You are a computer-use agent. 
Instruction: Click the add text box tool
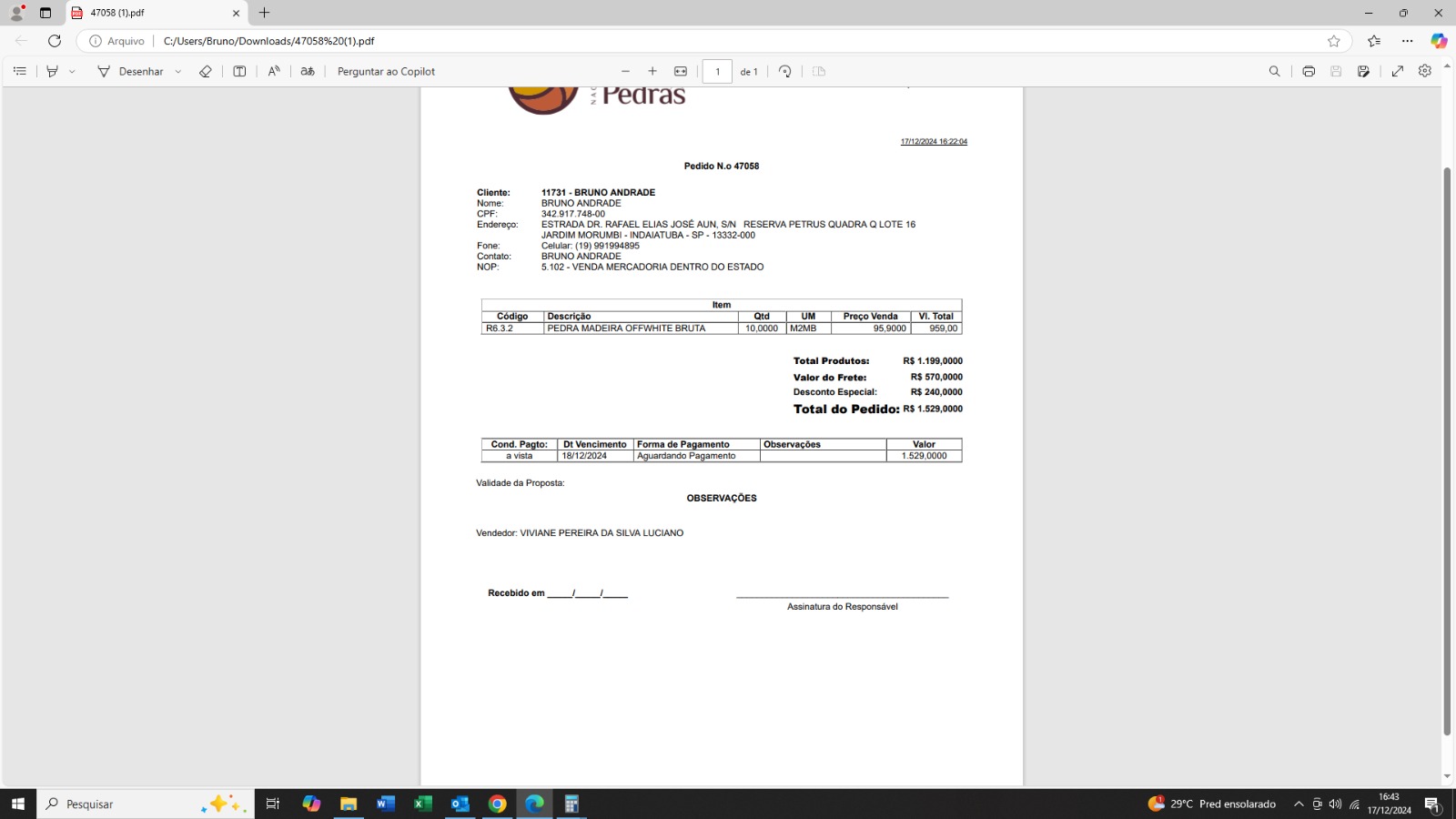point(239,71)
